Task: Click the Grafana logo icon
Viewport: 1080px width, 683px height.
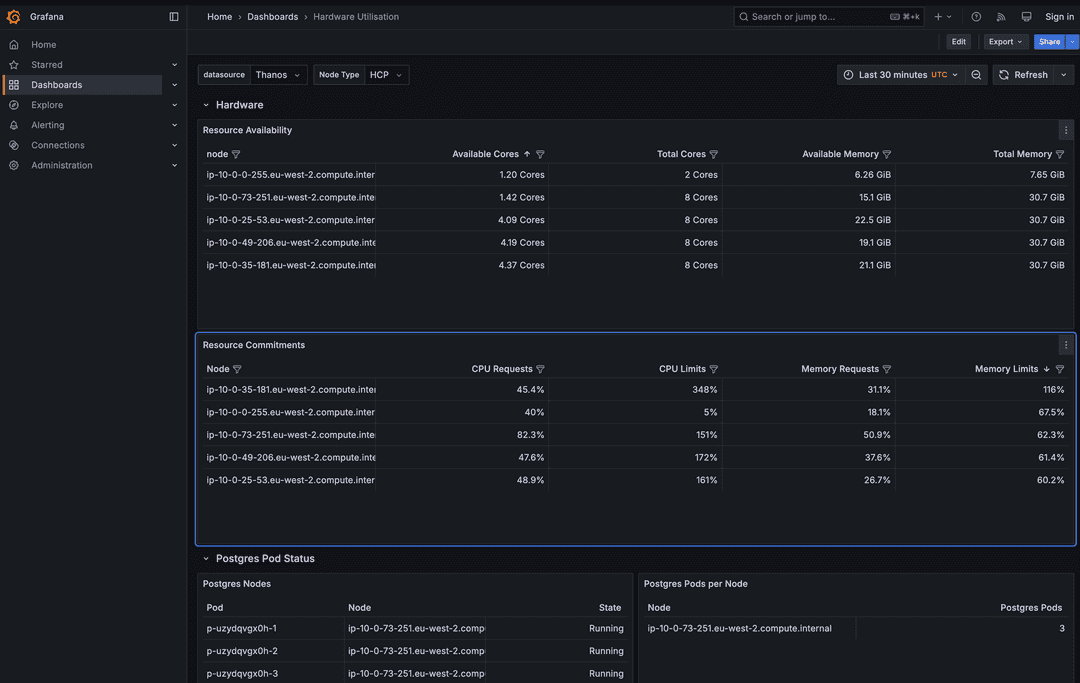Action: 13,16
